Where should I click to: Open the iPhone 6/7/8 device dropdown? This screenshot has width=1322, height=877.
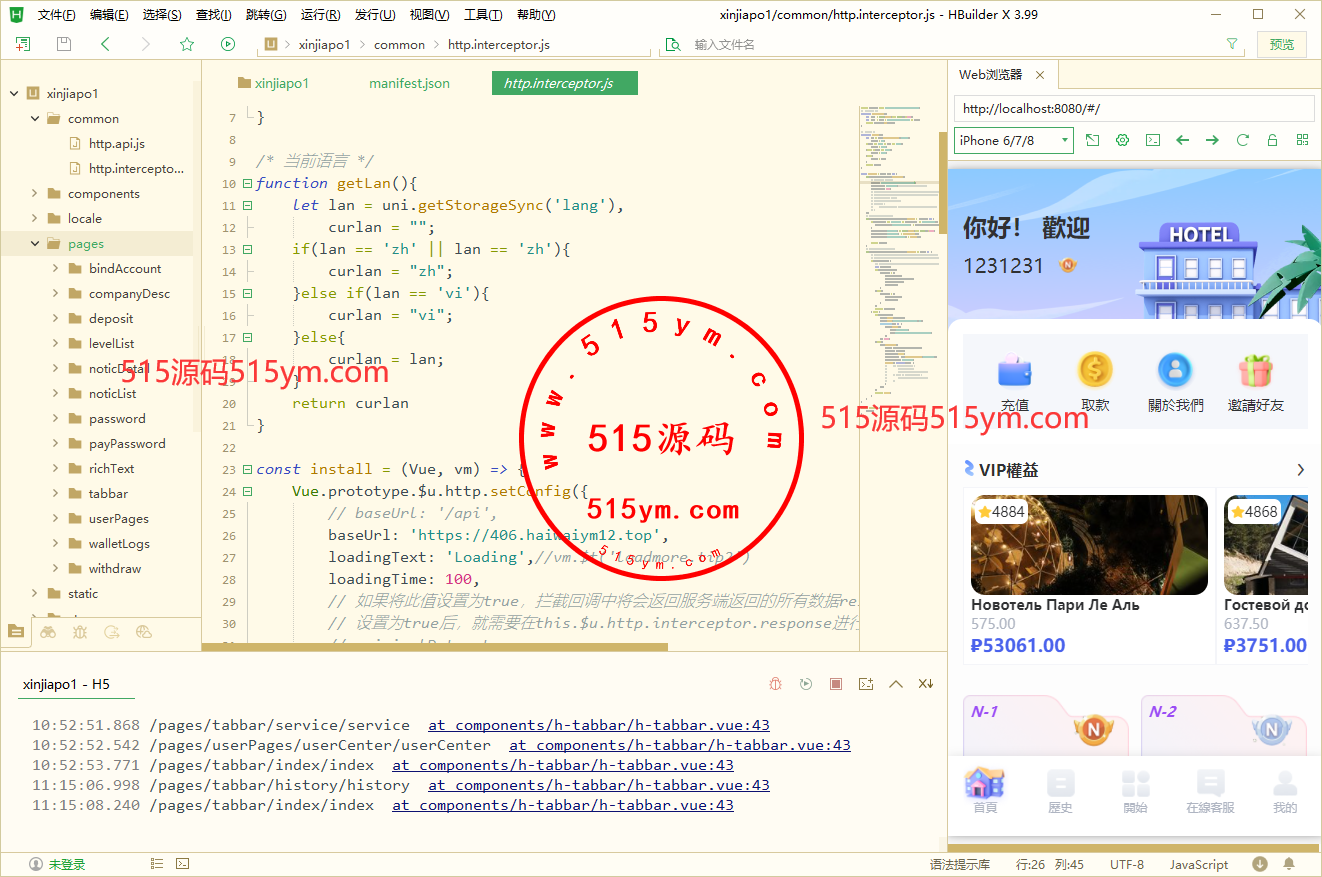click(x=1013, y=141)
